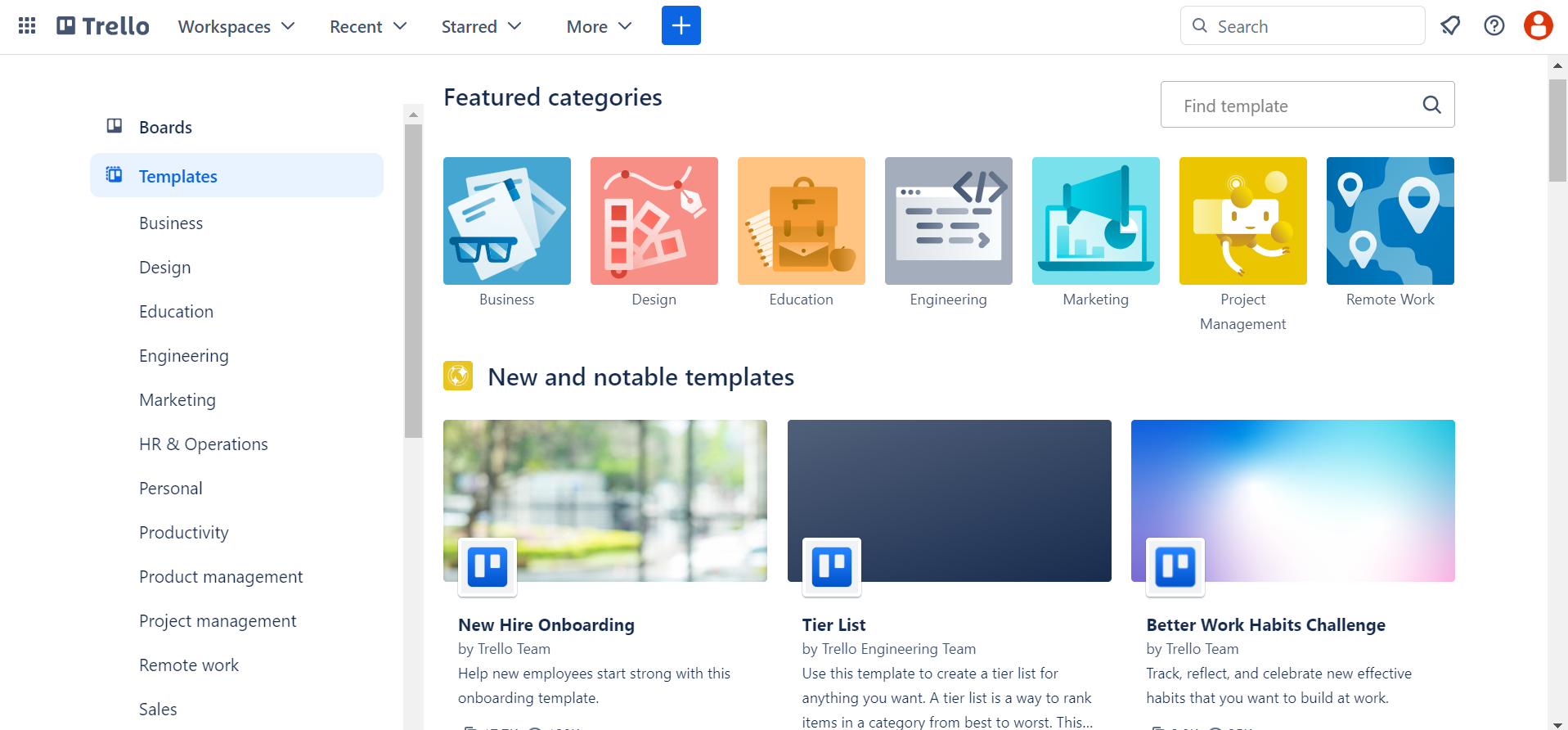Open Remote work templates in sidebar
Screen dimensions: 1568x730
pos(189,665)
